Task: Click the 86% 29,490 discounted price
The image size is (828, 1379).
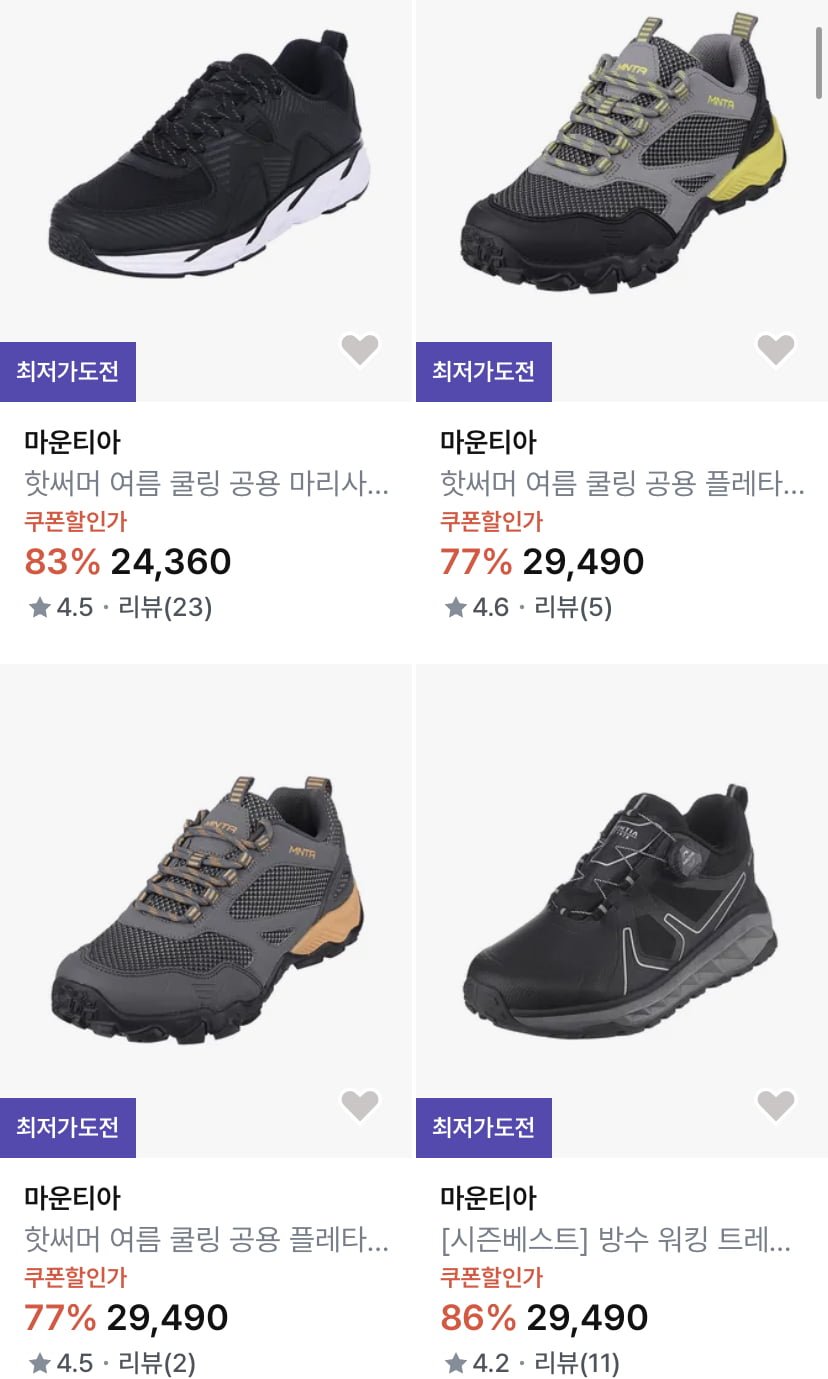Action: point(545,1318)
